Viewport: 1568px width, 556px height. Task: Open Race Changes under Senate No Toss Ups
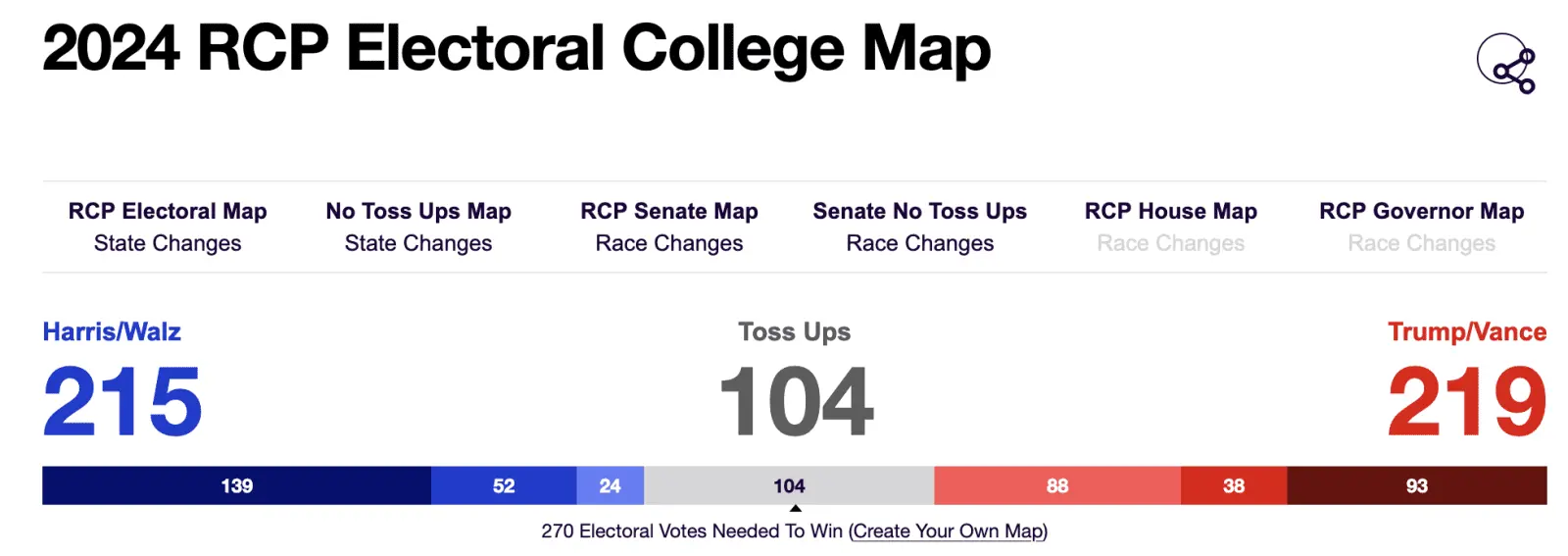(919, 243)
